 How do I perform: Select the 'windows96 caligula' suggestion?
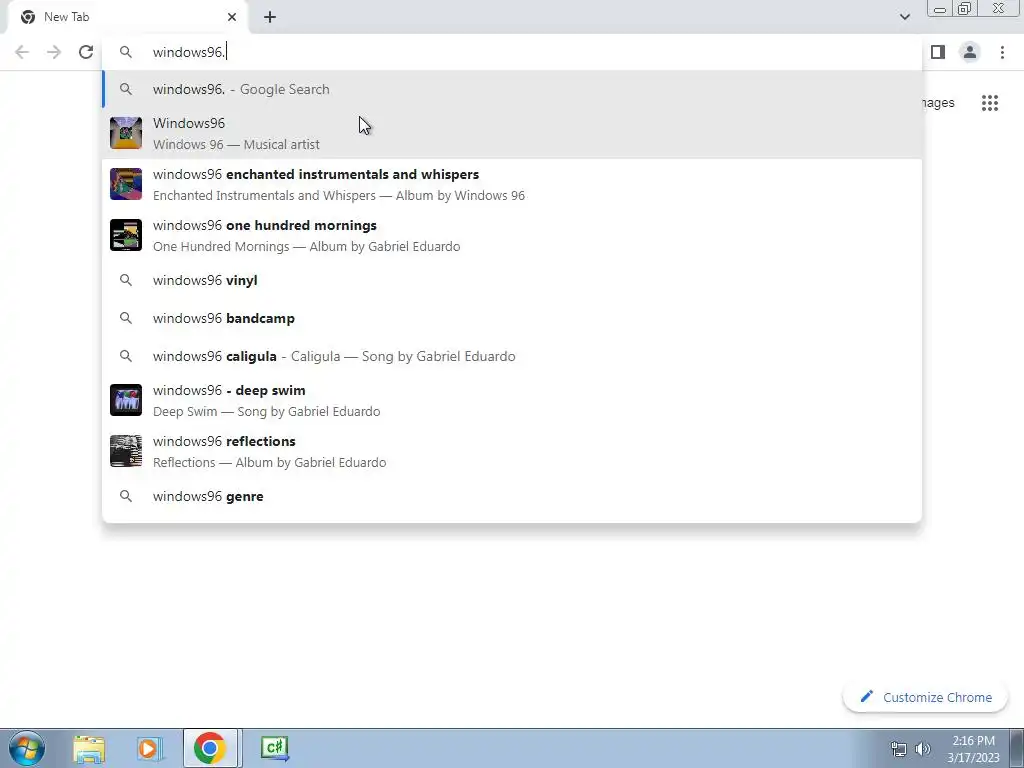pos(512,356)
